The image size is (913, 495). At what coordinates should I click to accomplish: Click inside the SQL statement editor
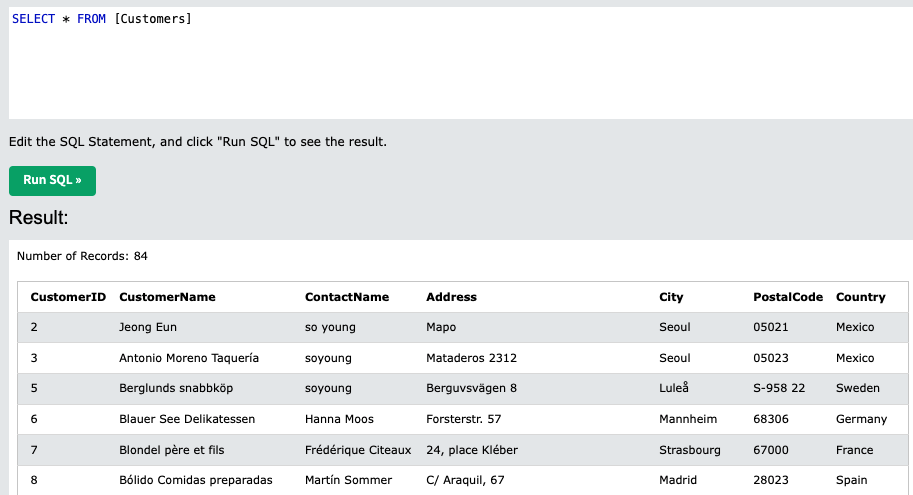click(x=461, y=63)
